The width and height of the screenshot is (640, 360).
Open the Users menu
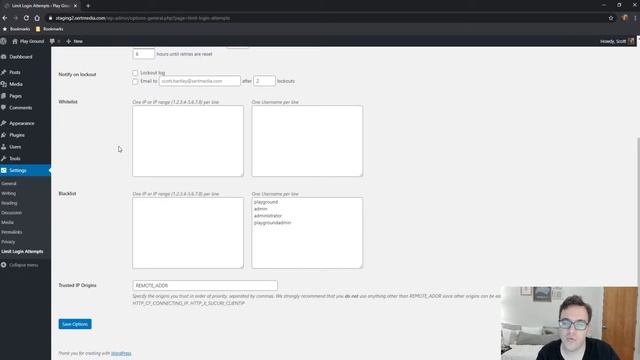(25, 147)
